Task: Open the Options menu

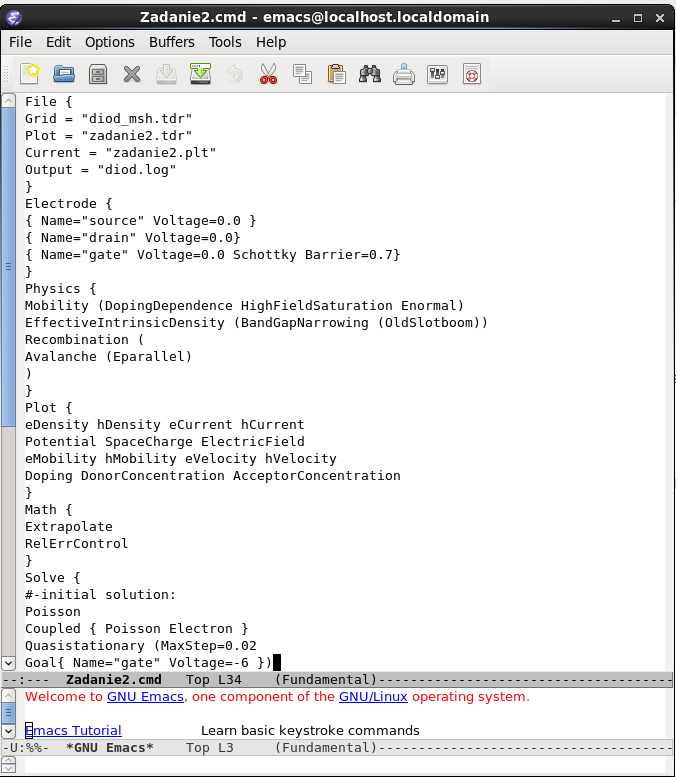Action: click(x=110, y=42)
